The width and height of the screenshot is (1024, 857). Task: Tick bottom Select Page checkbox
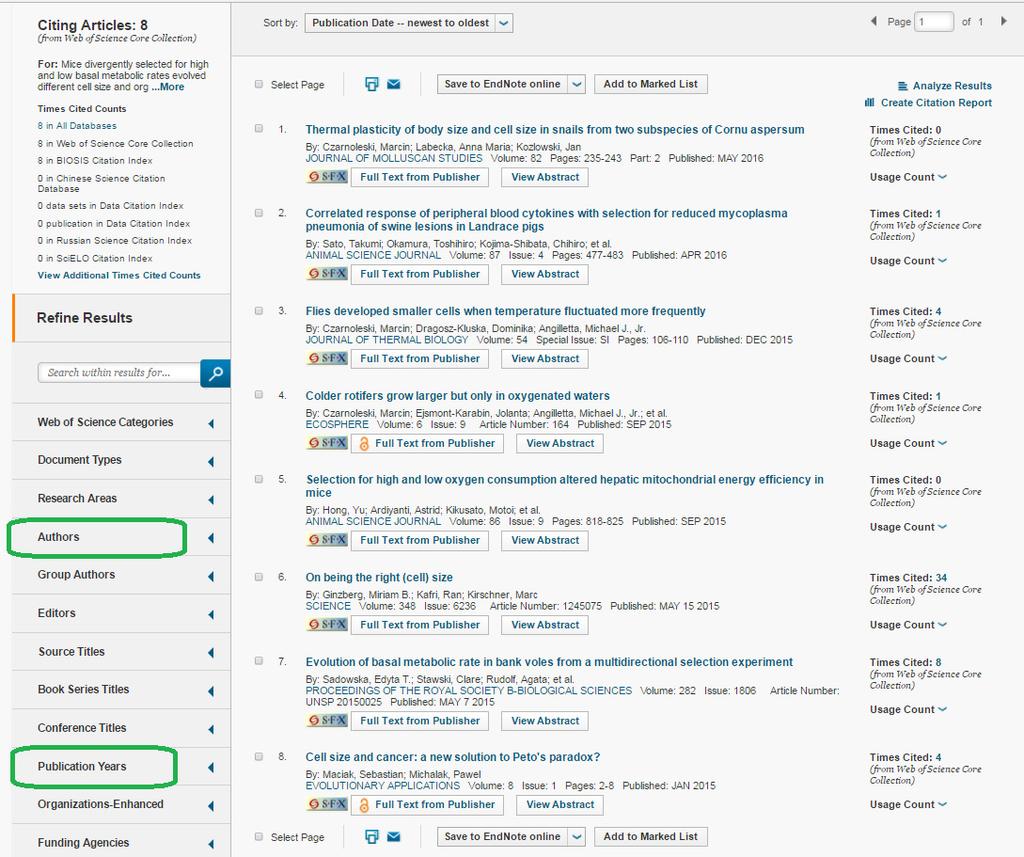[259, 837]
